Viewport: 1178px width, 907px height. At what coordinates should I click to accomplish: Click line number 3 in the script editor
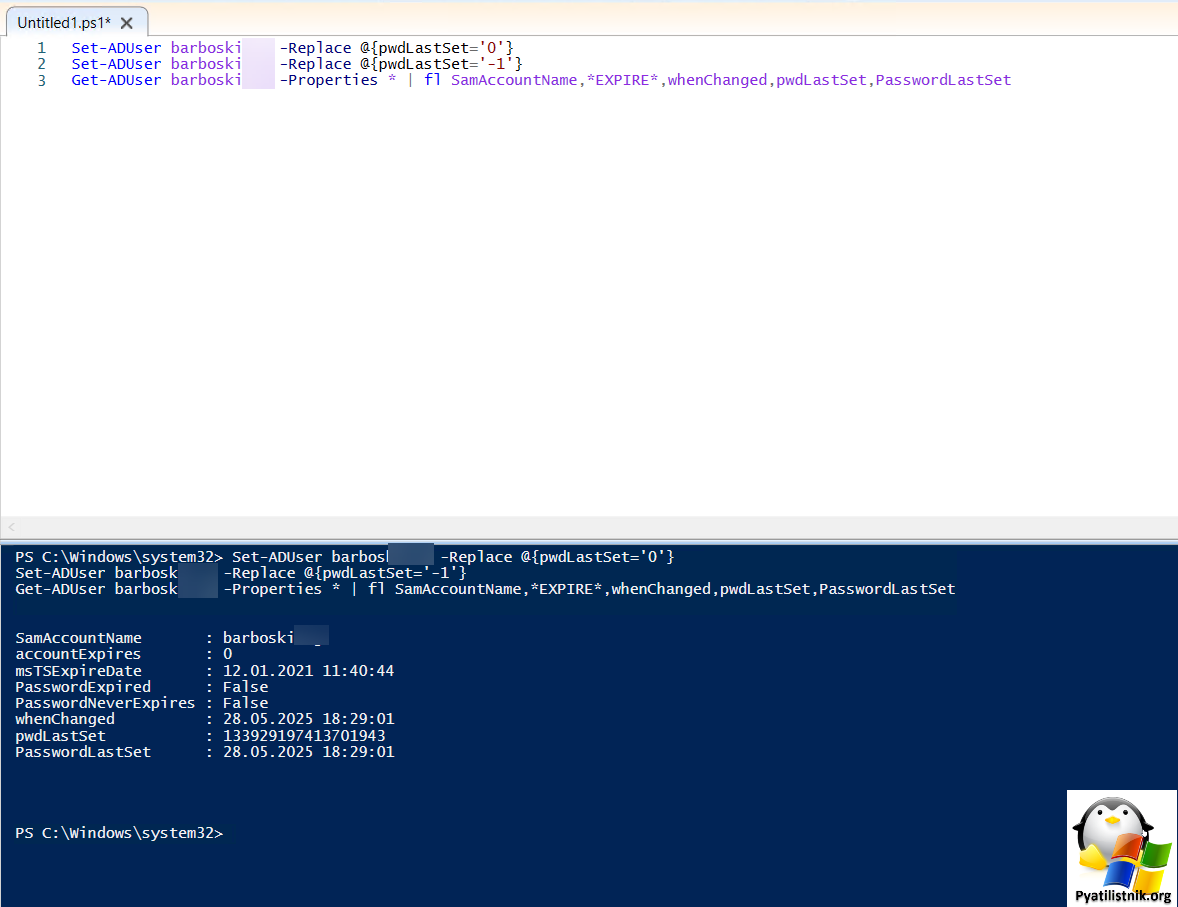click(x=41, y=80)
